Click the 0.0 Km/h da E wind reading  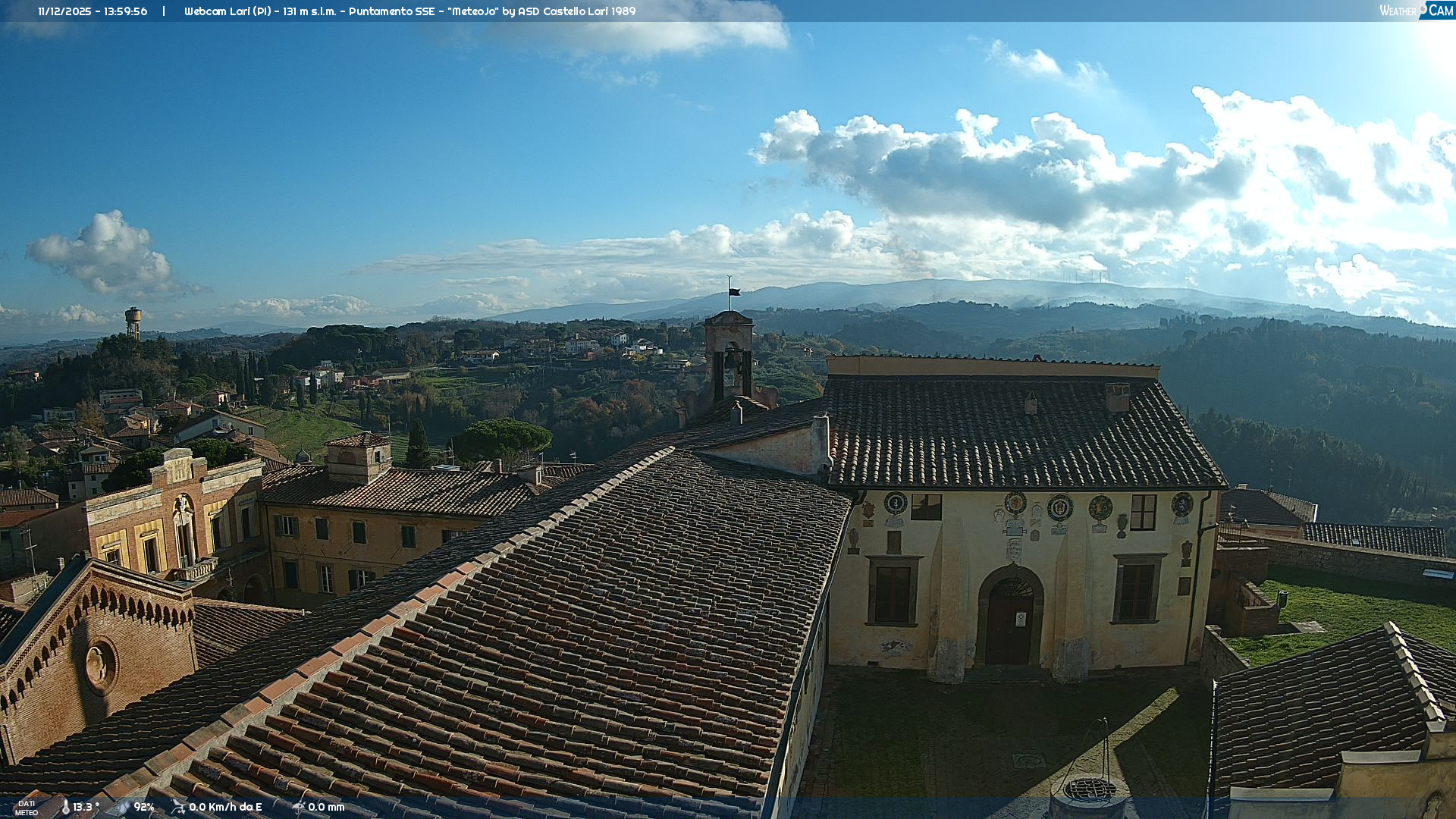click(x=225, y=807)
